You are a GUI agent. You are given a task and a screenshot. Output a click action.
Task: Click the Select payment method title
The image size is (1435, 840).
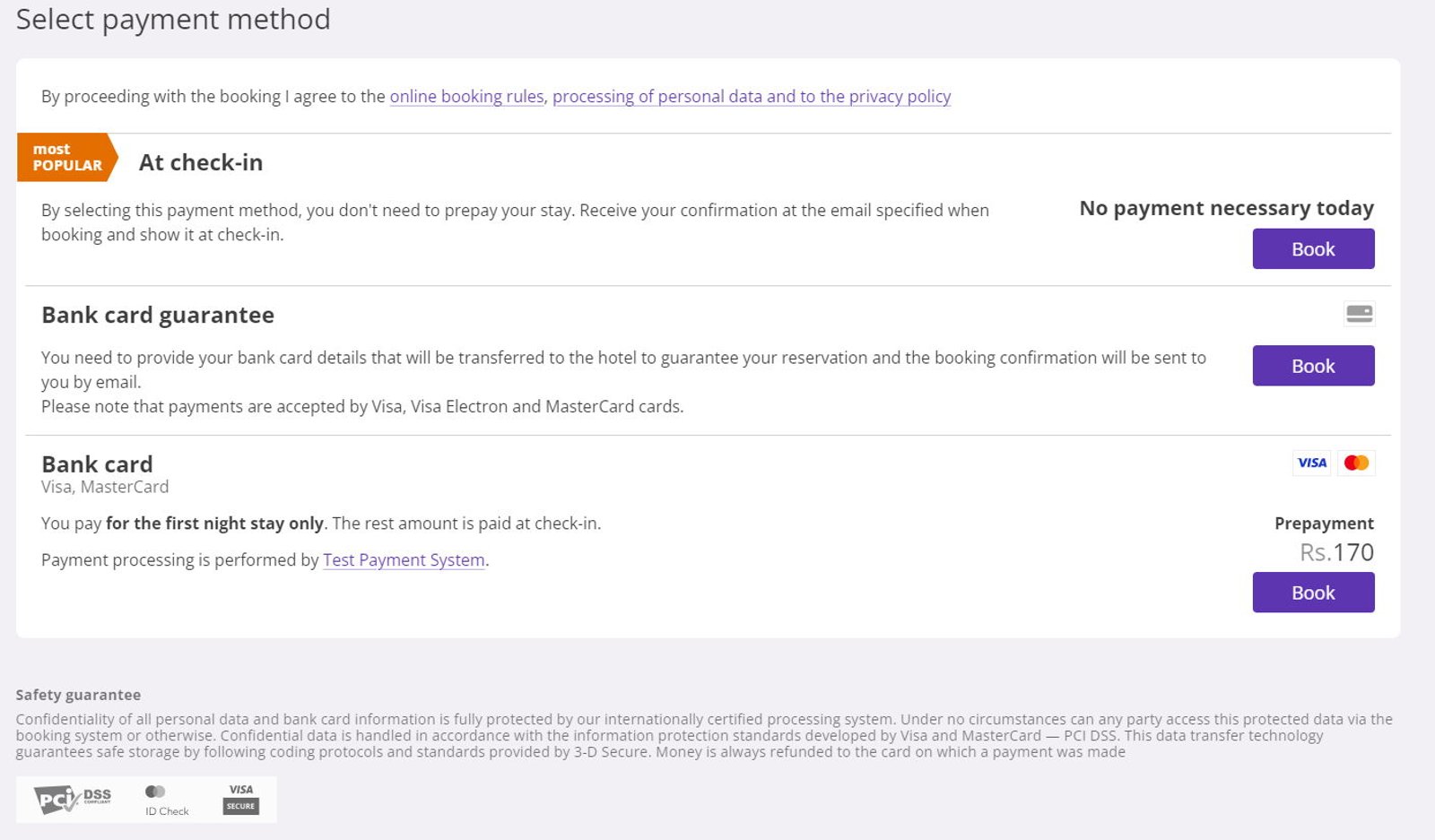click(173, 20)
